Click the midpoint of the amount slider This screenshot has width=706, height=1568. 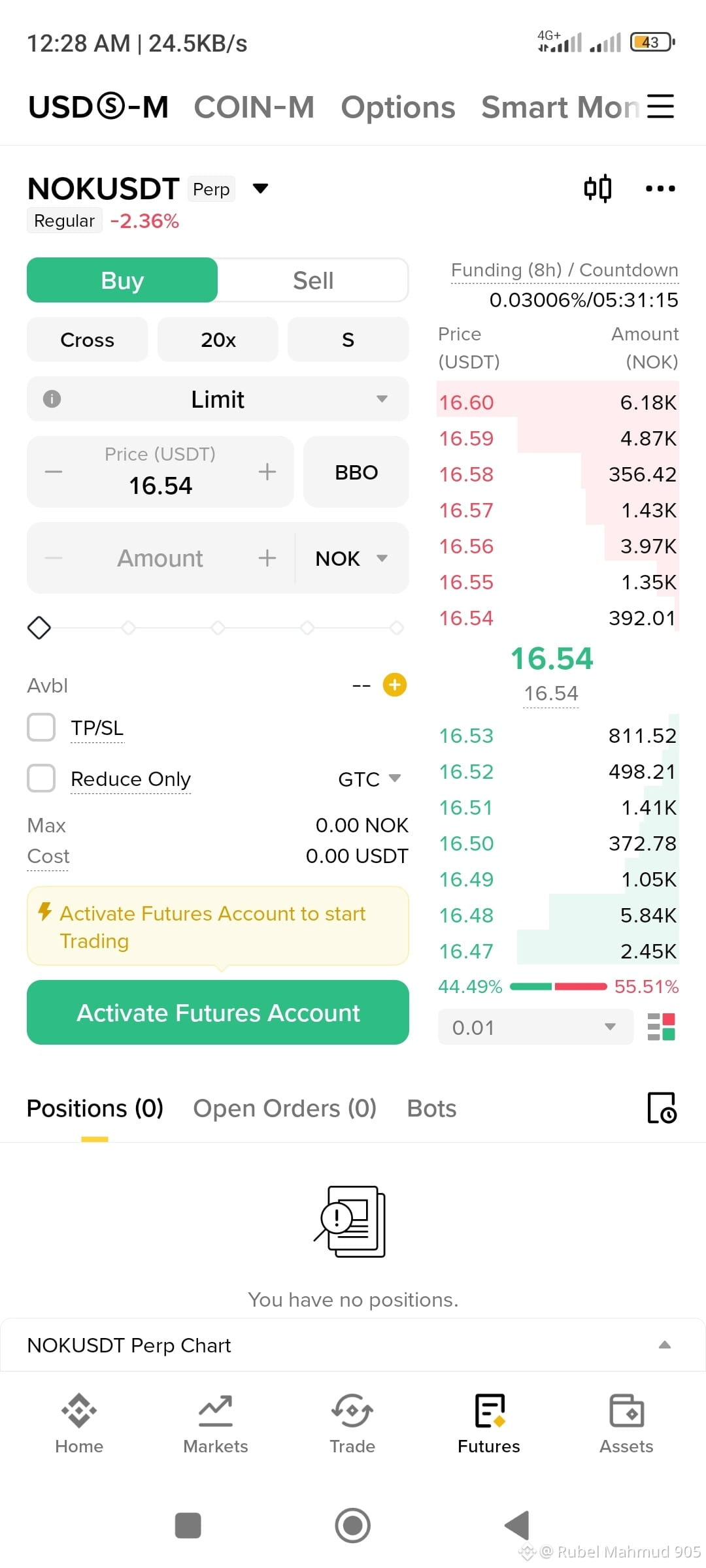[x=218, y=628]
